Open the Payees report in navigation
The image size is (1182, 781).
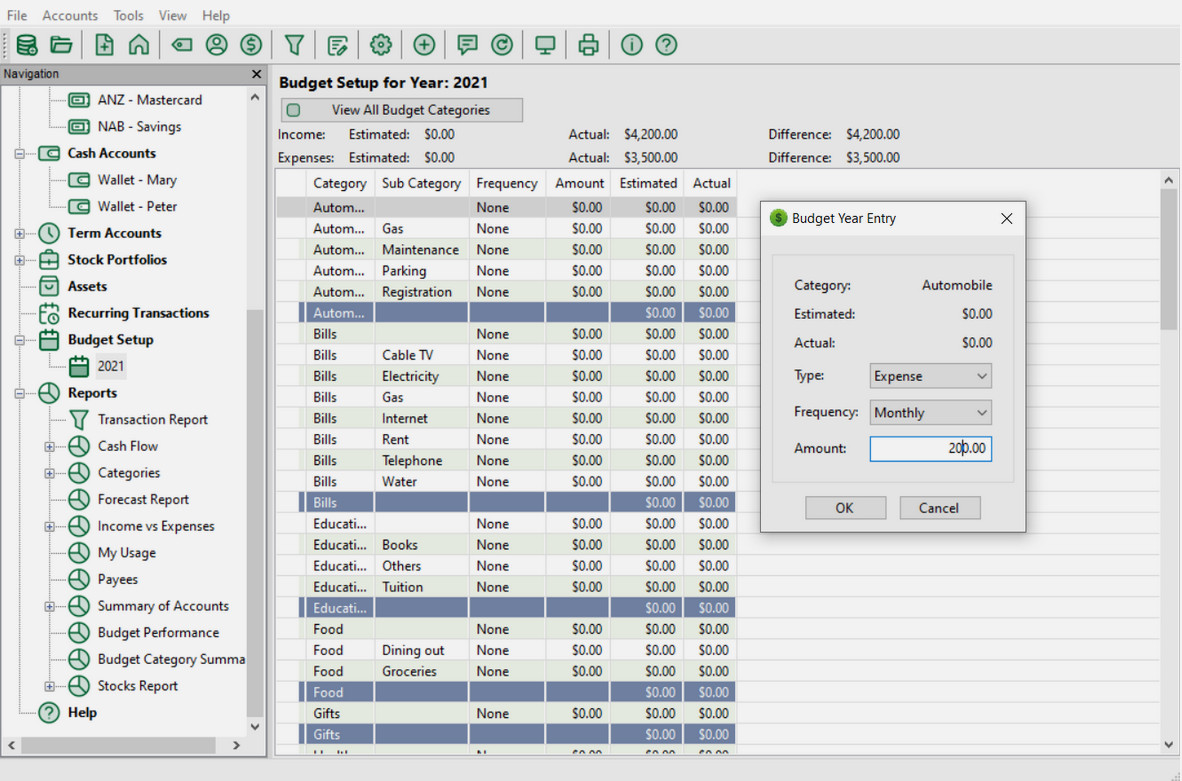point(118,579)
